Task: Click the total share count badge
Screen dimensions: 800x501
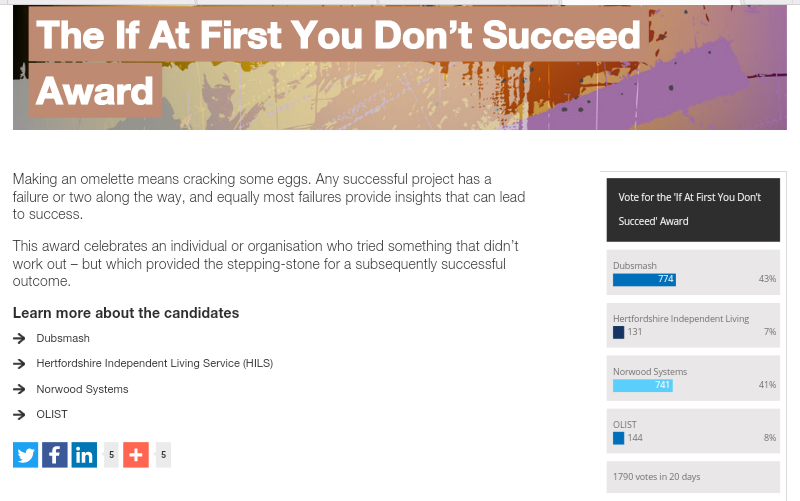Action: click(163, 455)
